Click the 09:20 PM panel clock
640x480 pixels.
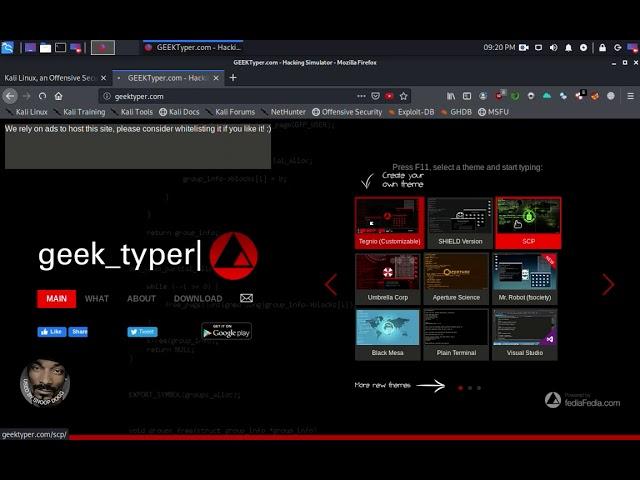click(x=499, y=47)
